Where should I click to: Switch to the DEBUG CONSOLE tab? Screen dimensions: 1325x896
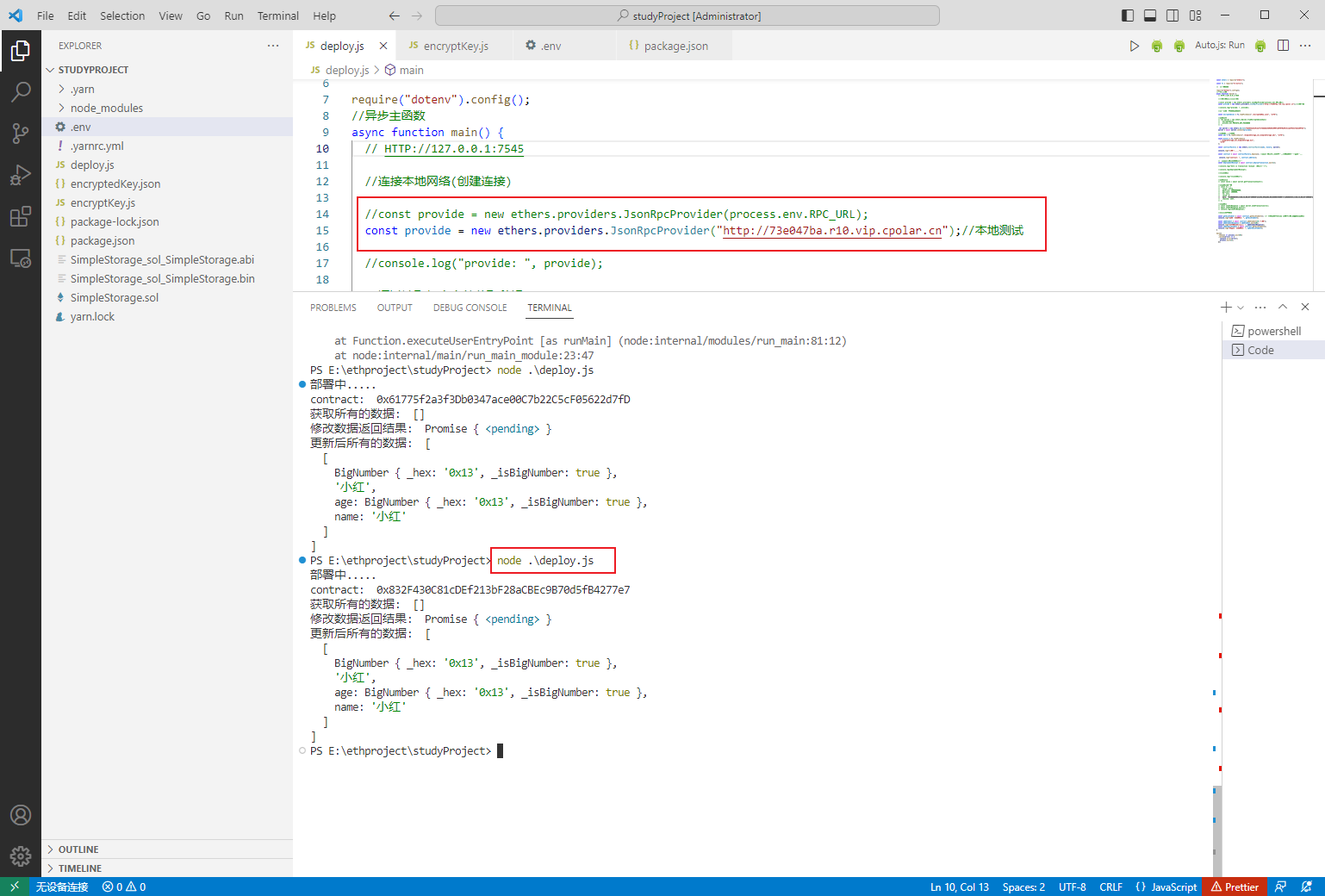pos(470,308)
